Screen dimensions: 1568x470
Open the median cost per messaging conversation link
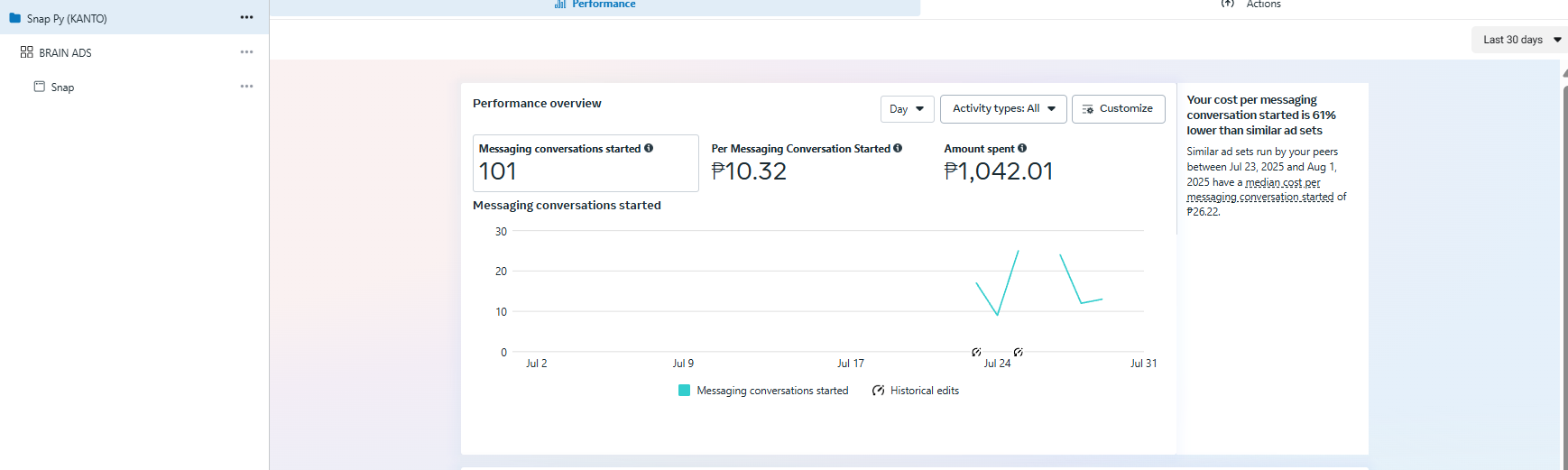[x=1282, y=183]
